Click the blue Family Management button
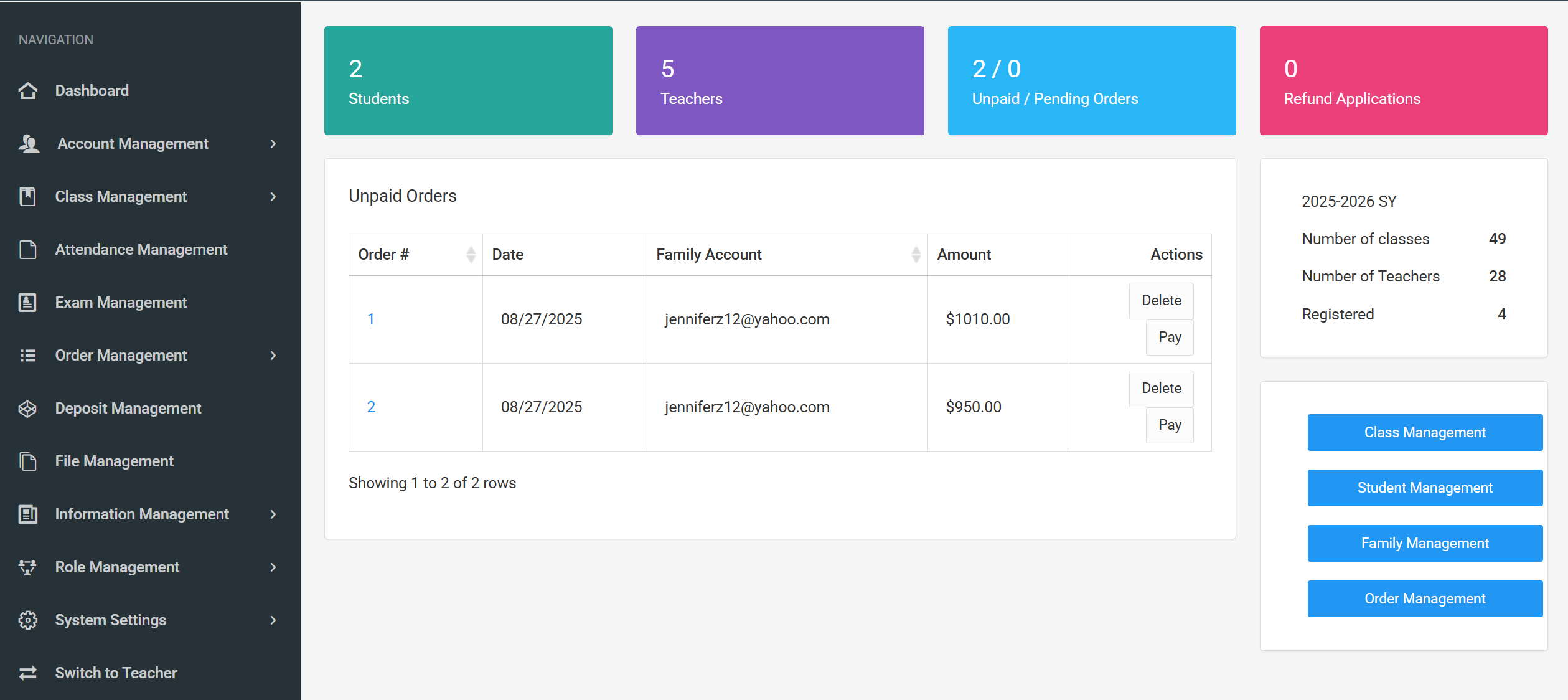1568x700 pixels. point(1424,544)
